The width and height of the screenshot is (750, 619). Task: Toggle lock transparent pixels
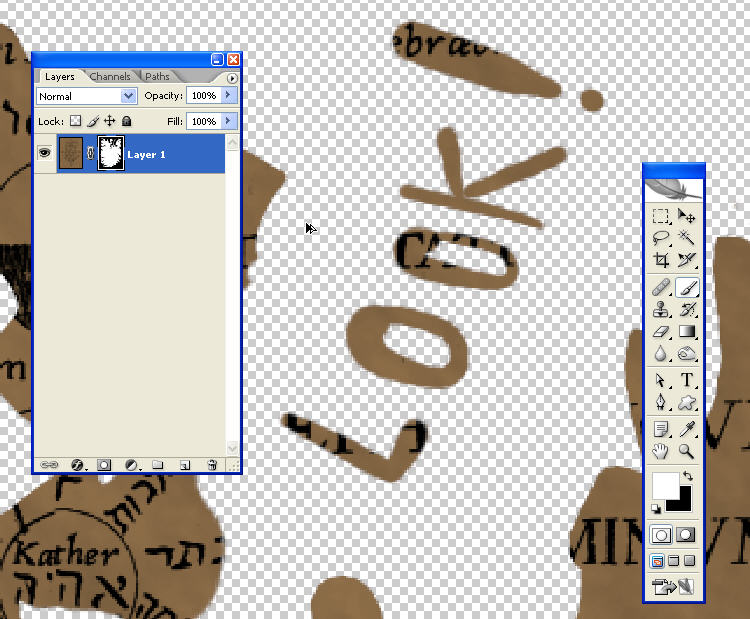[76, 121]
